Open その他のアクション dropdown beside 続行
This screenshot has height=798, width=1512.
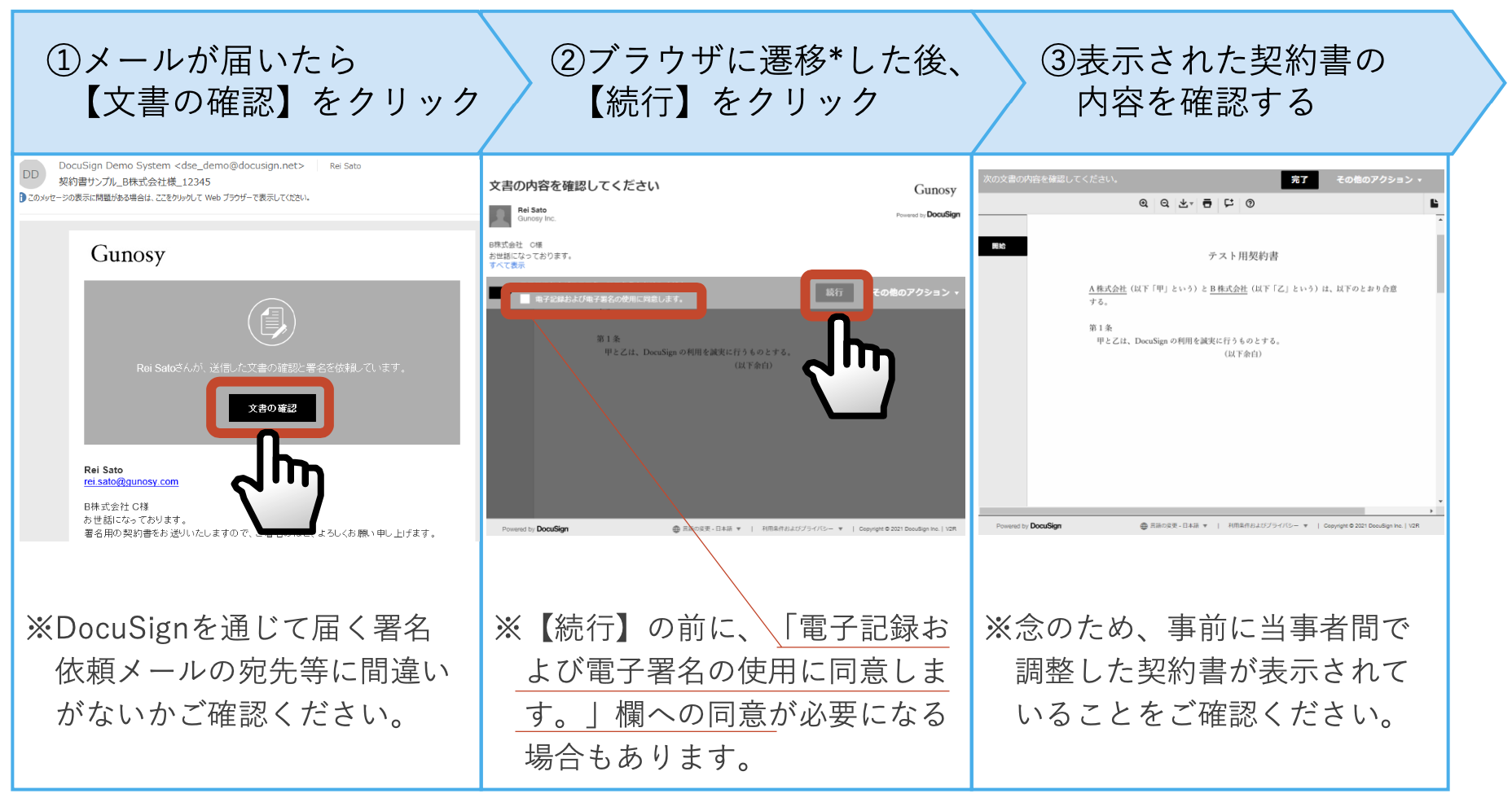[x=916, y=292]
